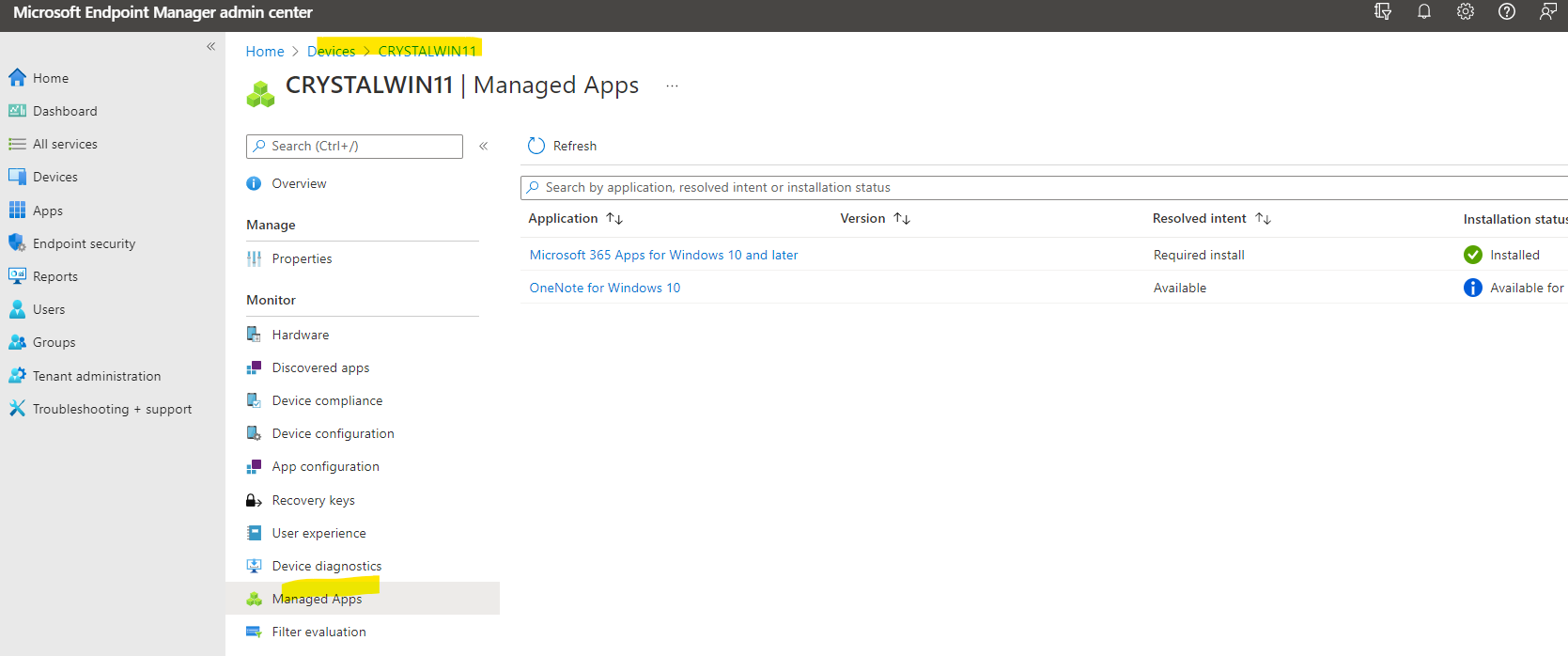1568x656 pixels.
Task: Click the Home house icon in sidebar
Action: [x=17, y=78]
